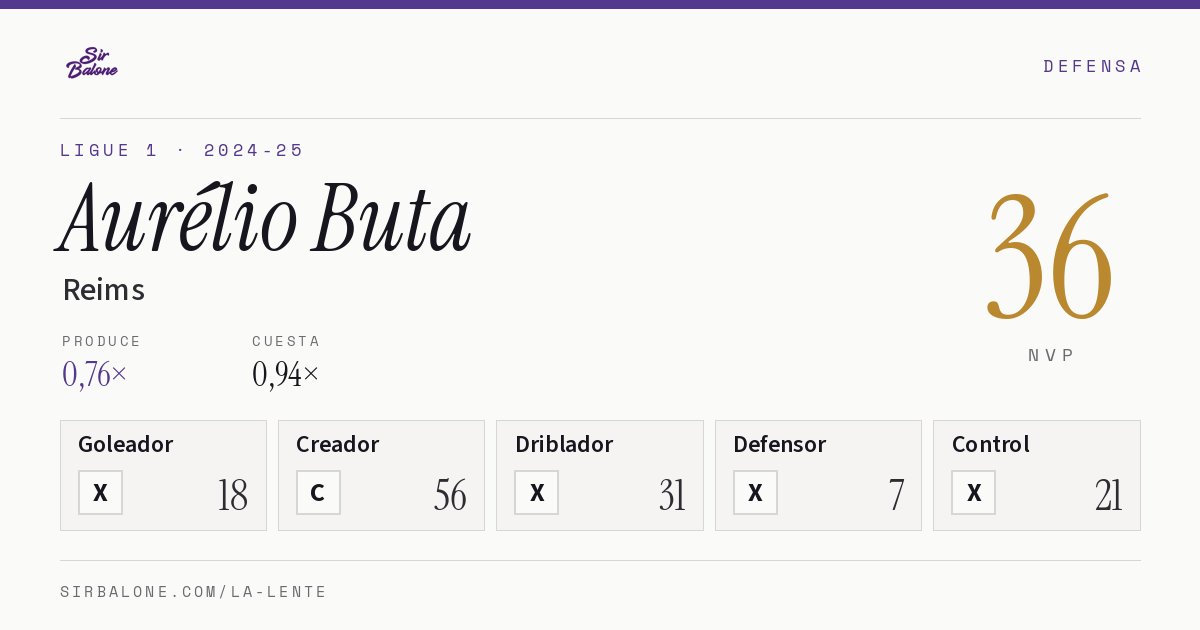1200x630 pixels.
Task: Click the gold 36 NVP score
Action: coord(1050,256)
